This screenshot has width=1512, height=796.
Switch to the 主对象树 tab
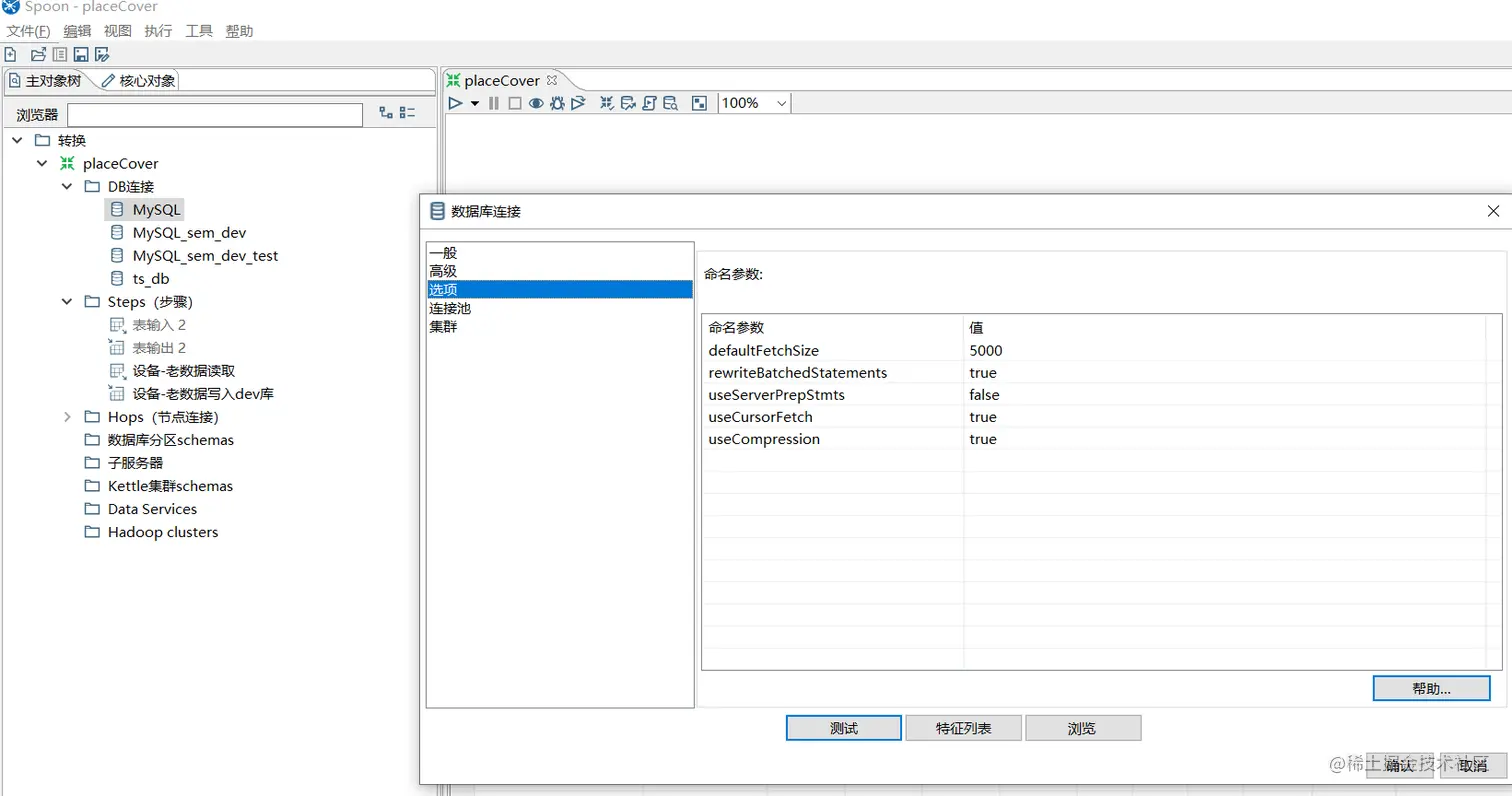[x=48, y=81]
